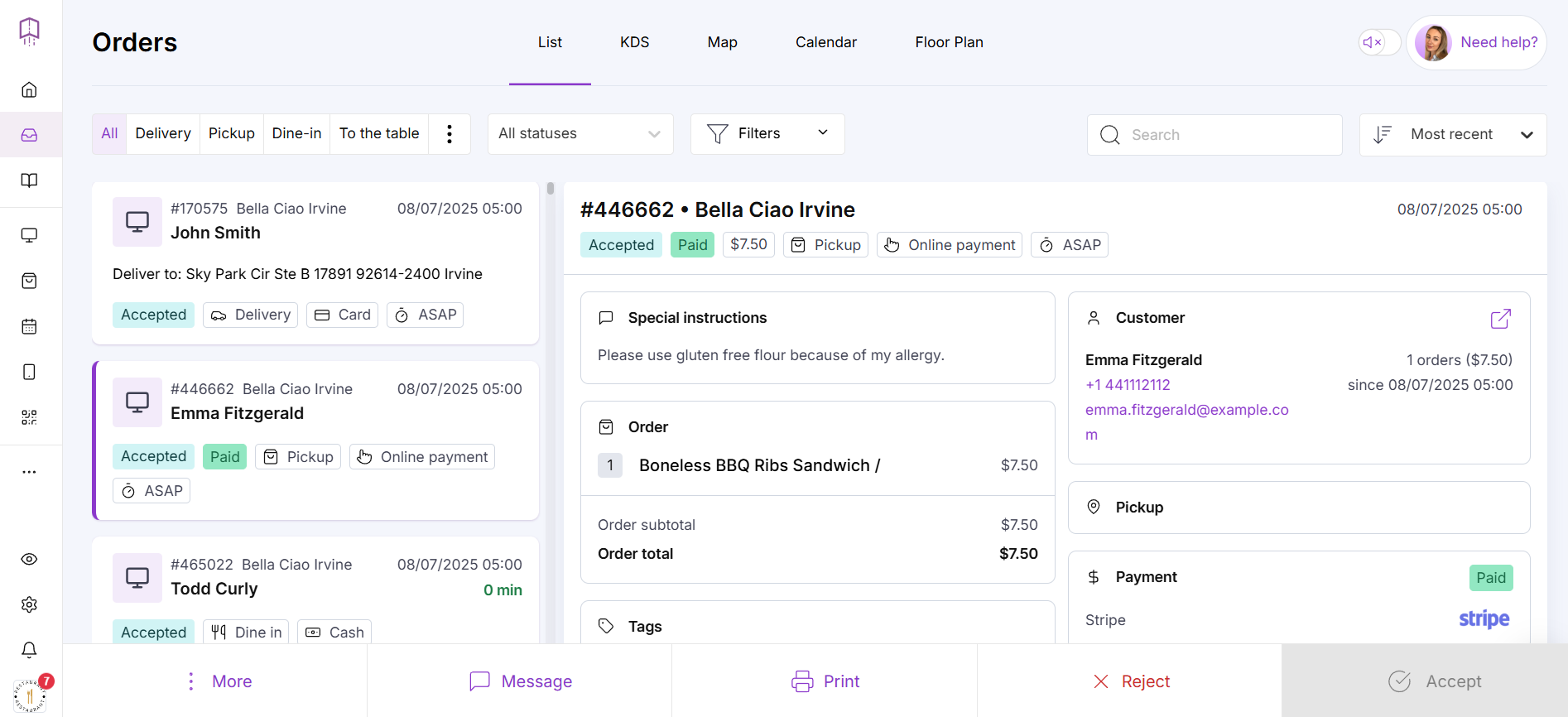Open the All statuses dropdown
Image resolution: width=1568 pixels, height=717 pixels.
point(580,133)
